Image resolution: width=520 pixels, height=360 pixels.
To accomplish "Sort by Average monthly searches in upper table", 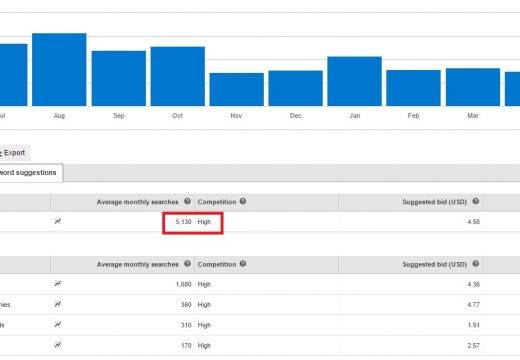I will pyautogui.click(x=137, y=202).
